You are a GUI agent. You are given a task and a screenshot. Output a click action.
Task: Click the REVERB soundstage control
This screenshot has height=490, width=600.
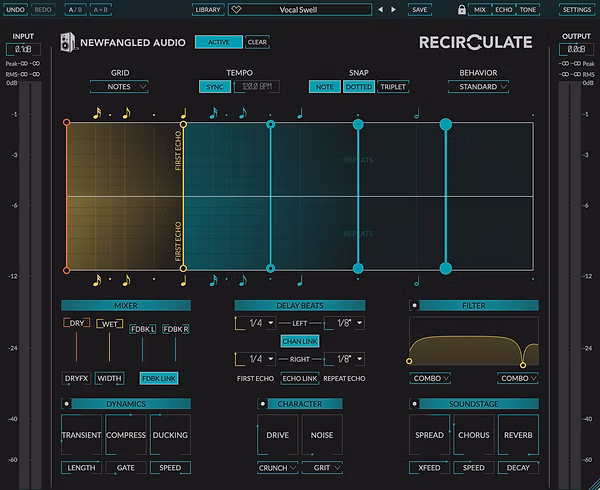[518, 435]
